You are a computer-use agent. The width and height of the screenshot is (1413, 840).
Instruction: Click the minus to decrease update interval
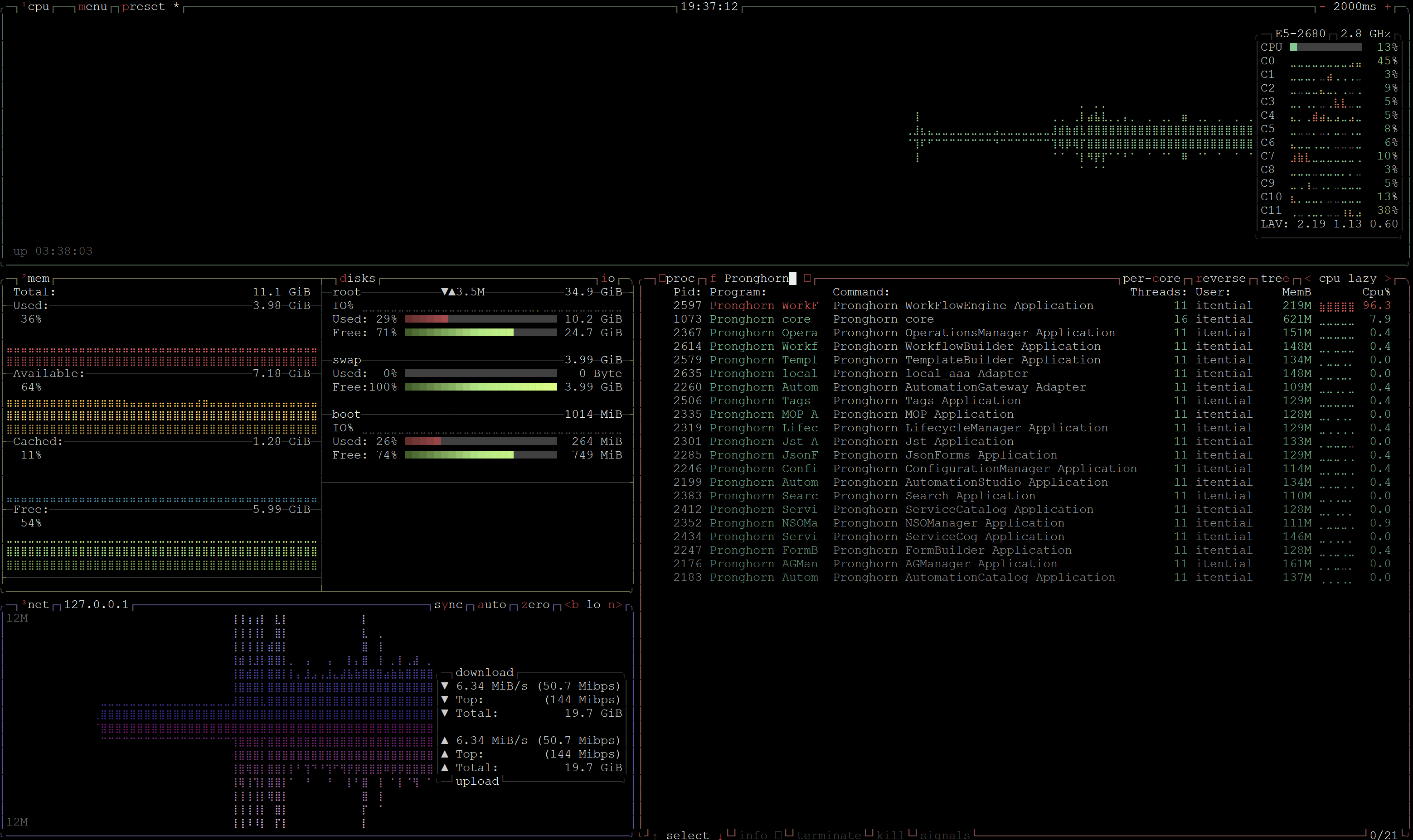(x=1322, y=7)
